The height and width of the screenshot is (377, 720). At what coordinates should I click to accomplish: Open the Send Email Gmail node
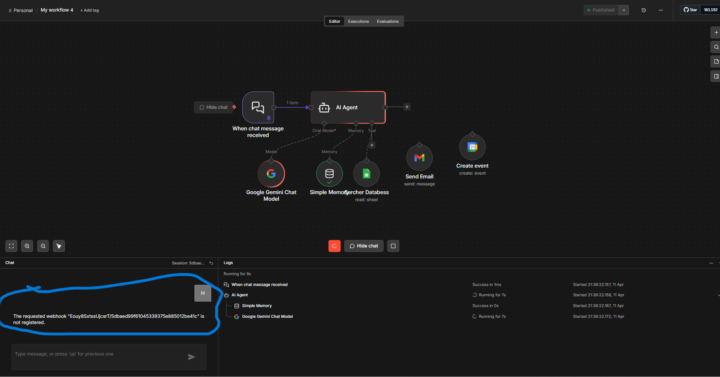pyautogui.click(x=419, y=158)
